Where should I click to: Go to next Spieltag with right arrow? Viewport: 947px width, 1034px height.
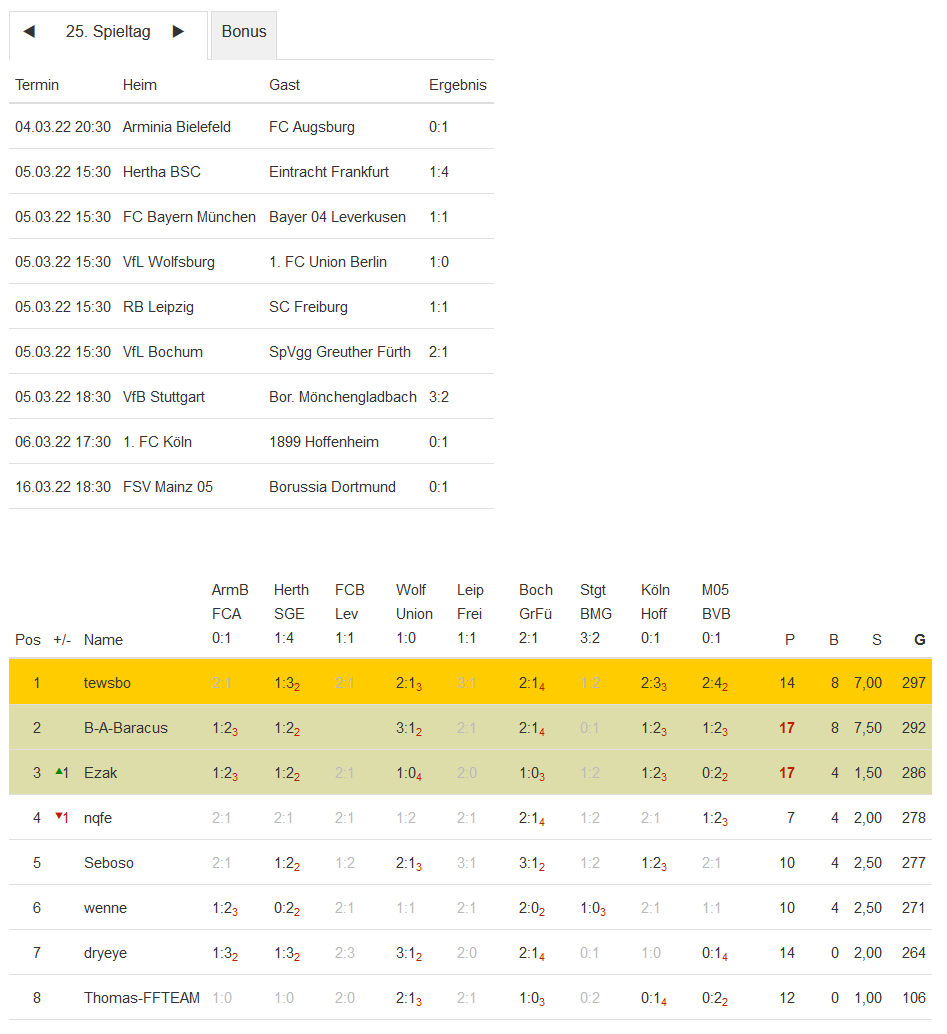[178, 32]
